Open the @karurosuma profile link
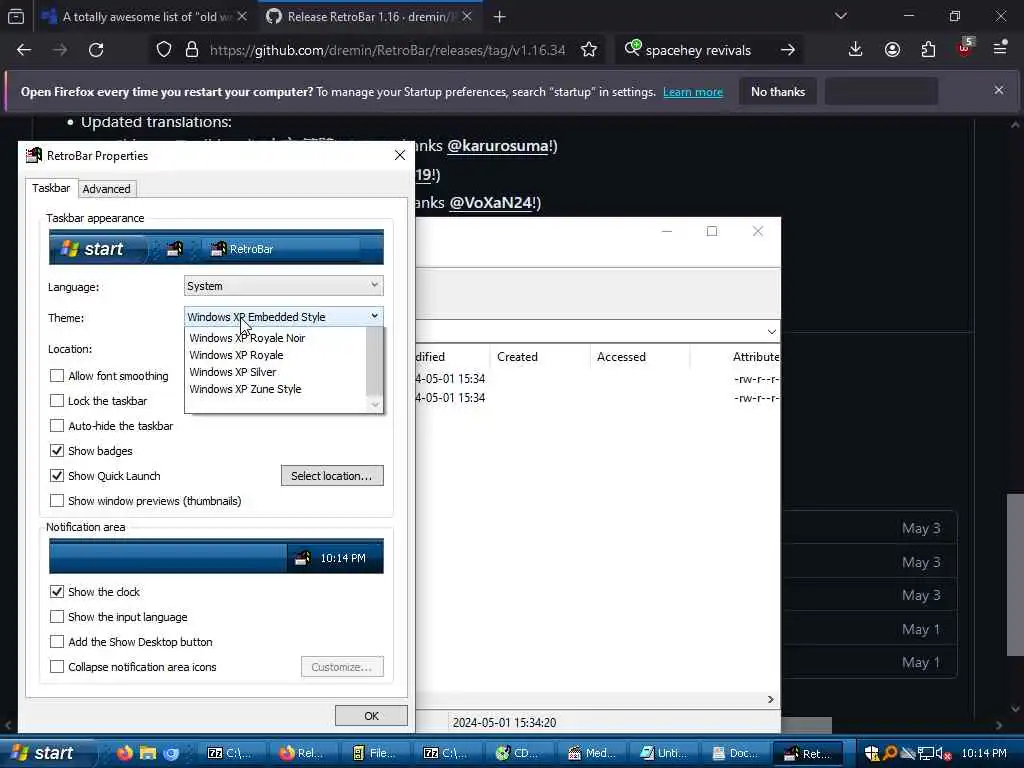 (498, 146)
